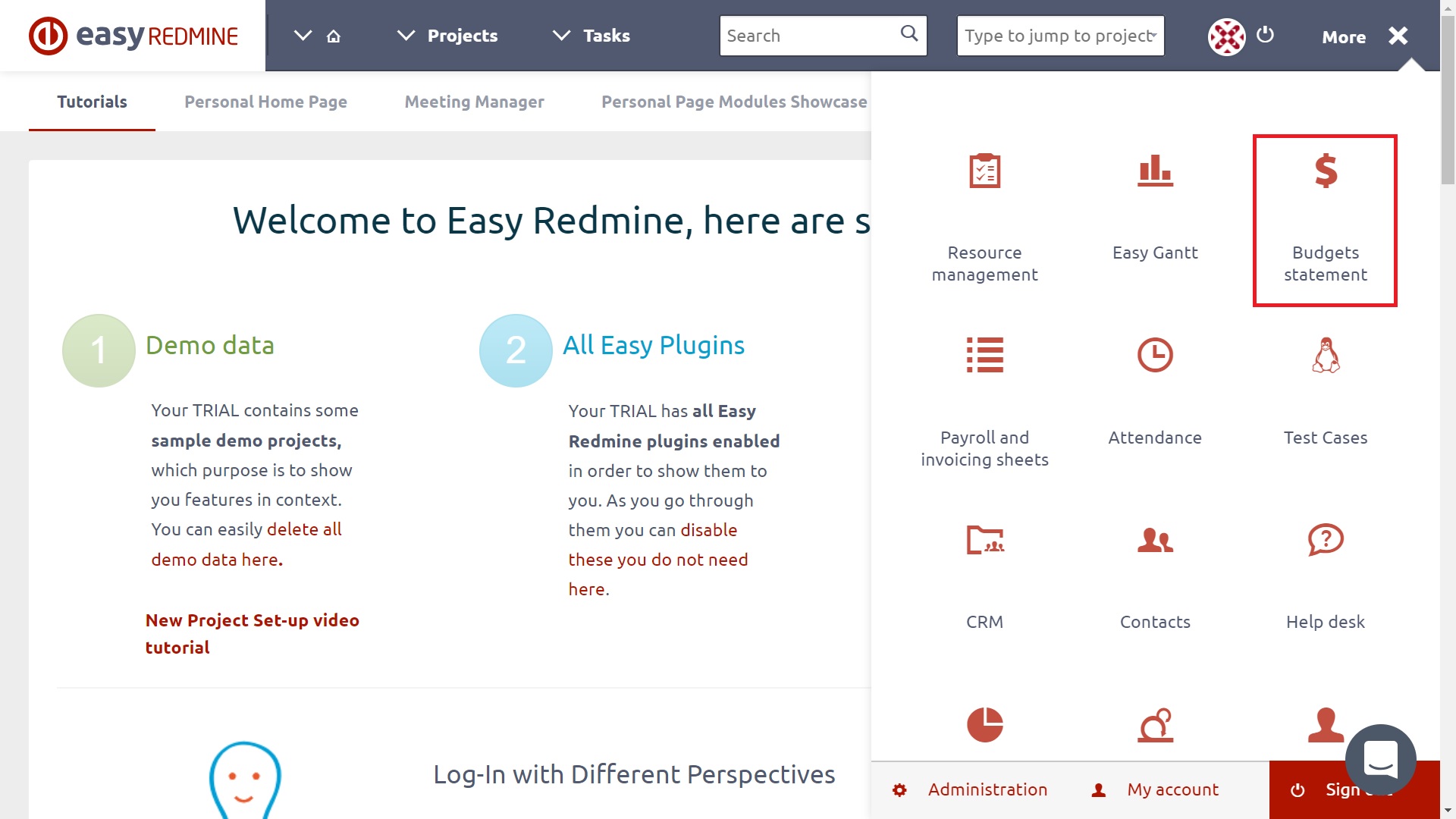Viewport: 1456px width, 819px height.
Task: Open the pie chart module icon
Action: tap(985, 724)
